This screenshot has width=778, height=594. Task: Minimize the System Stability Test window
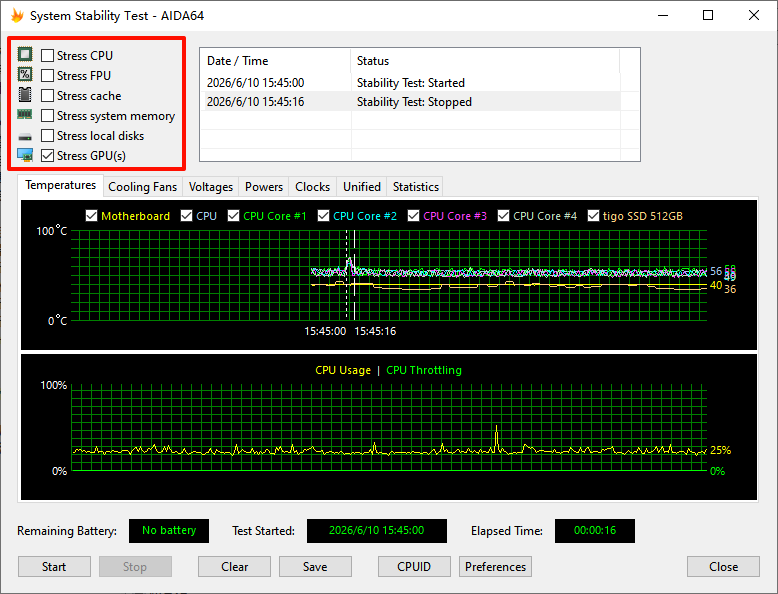[x=662, y=15]
